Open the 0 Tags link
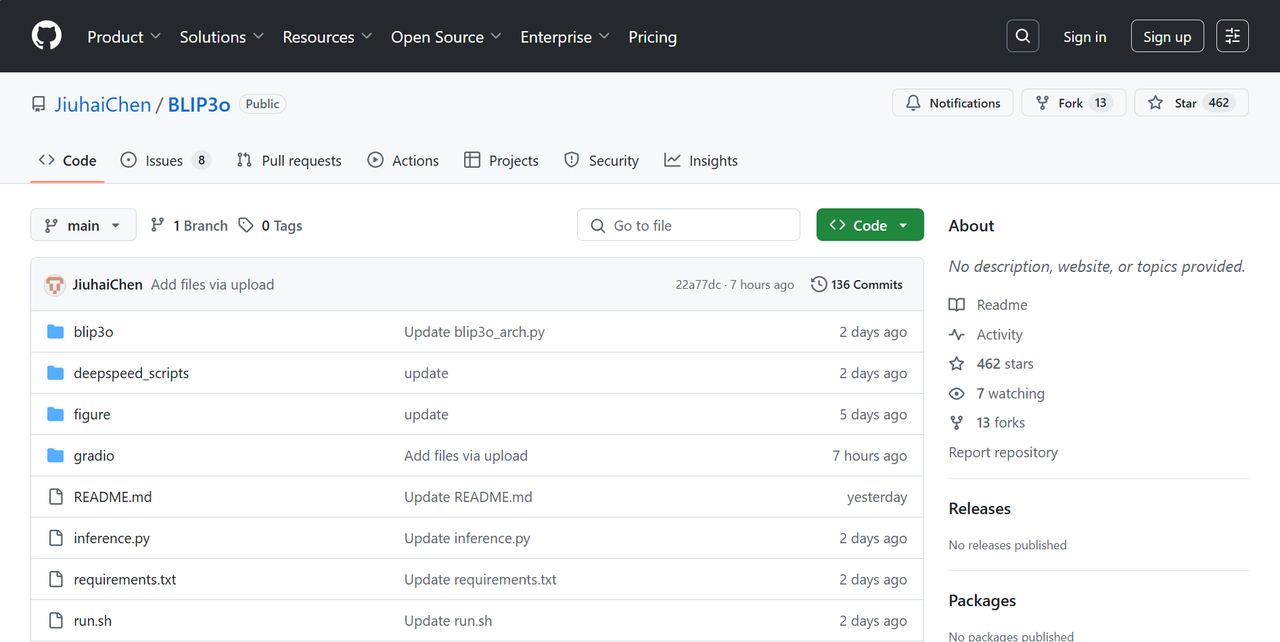Viewport: 1280px width, 642px height. (x=271, y=226)
